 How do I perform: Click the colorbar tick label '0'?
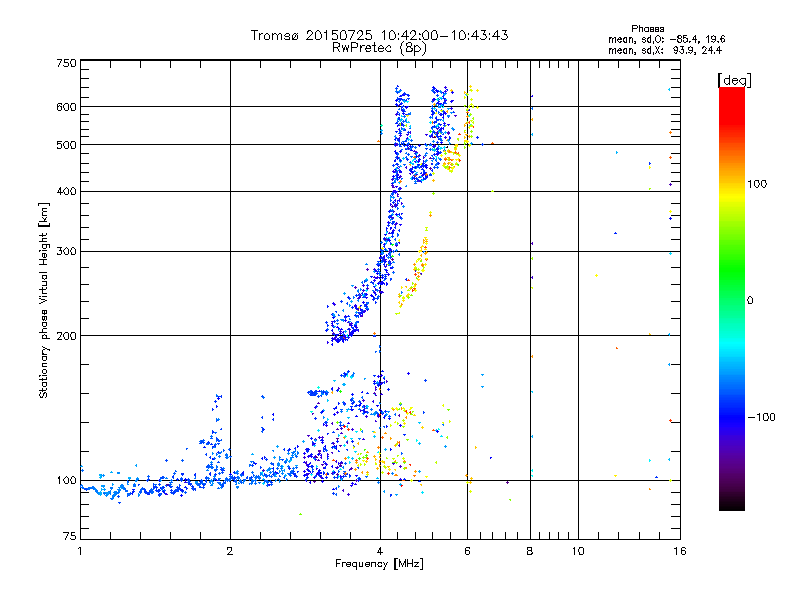tap(749, 301)
